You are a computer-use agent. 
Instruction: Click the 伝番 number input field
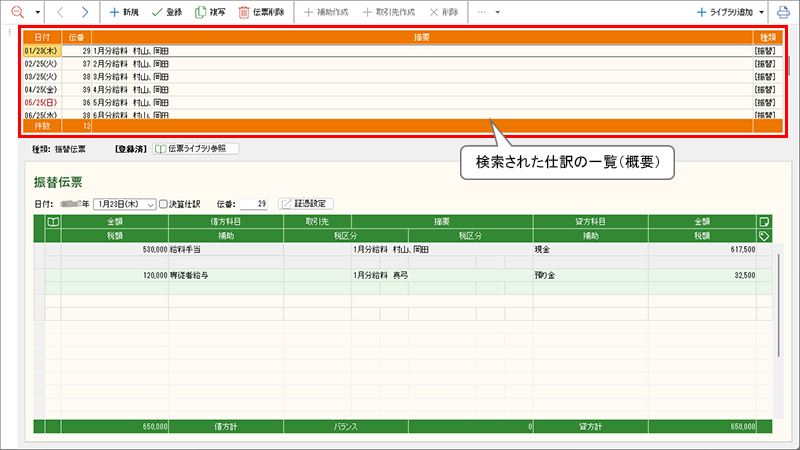pyautogui.click(x=253, y=204)
